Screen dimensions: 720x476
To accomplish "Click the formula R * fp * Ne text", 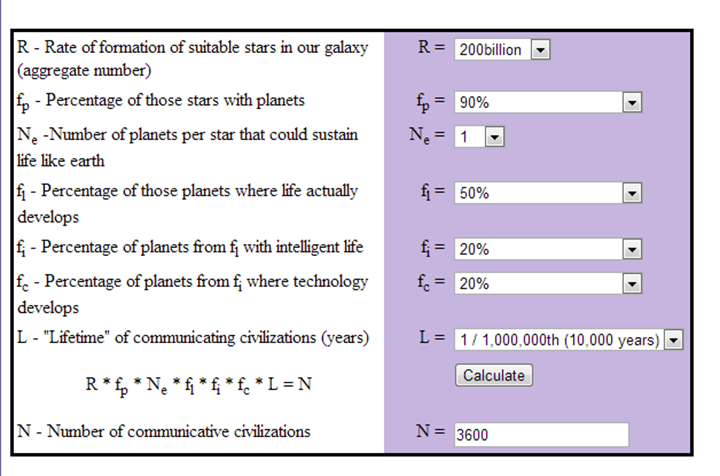I will [198, 385].
